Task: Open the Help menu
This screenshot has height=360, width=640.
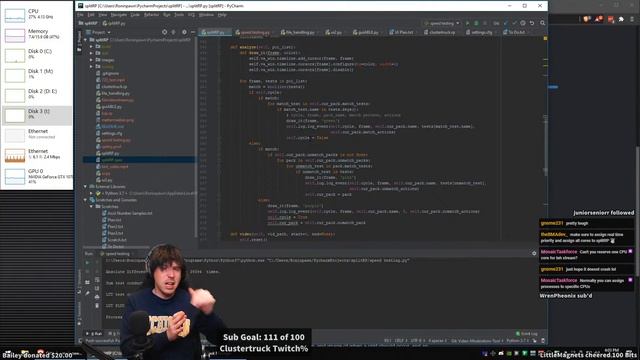Action: (x=222, y=15)
